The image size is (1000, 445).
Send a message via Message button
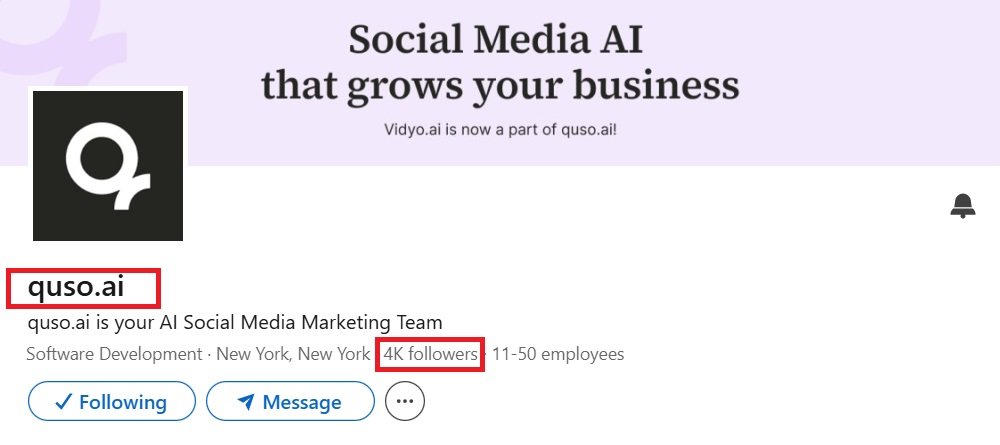click(x=290, y=402)
